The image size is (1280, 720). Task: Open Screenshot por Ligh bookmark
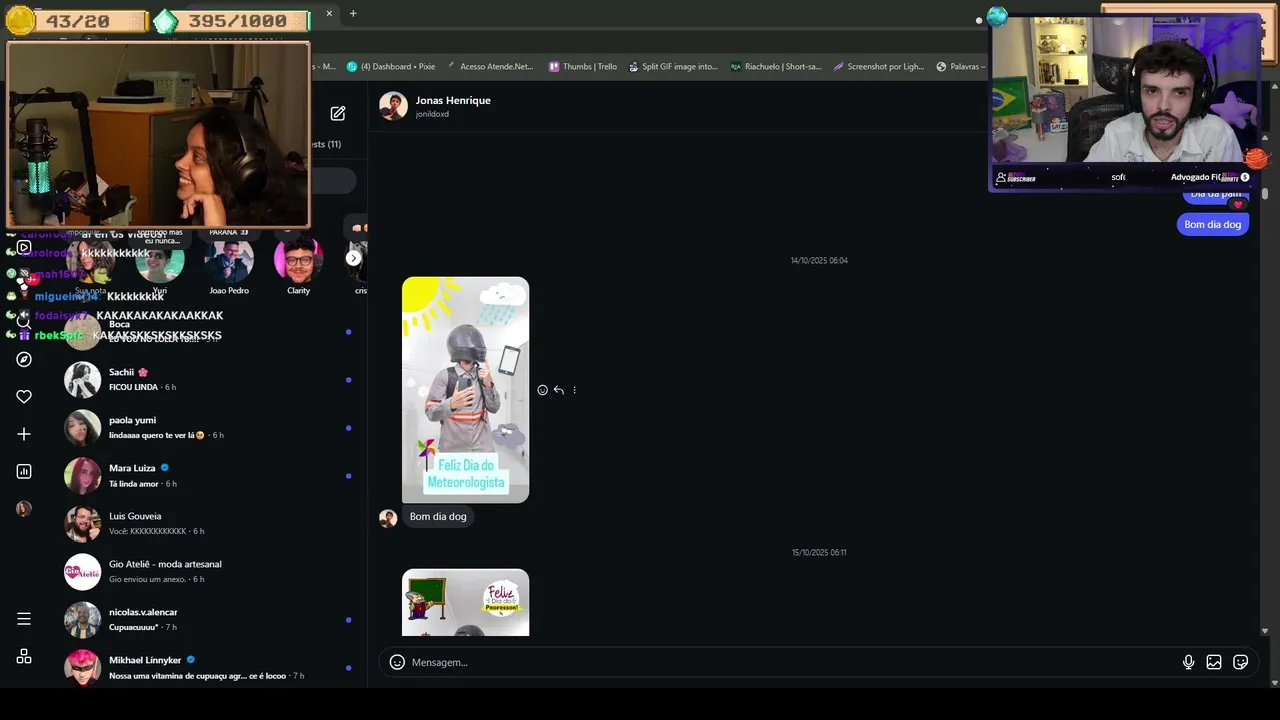pyautogui.click(x=879, y=67)
